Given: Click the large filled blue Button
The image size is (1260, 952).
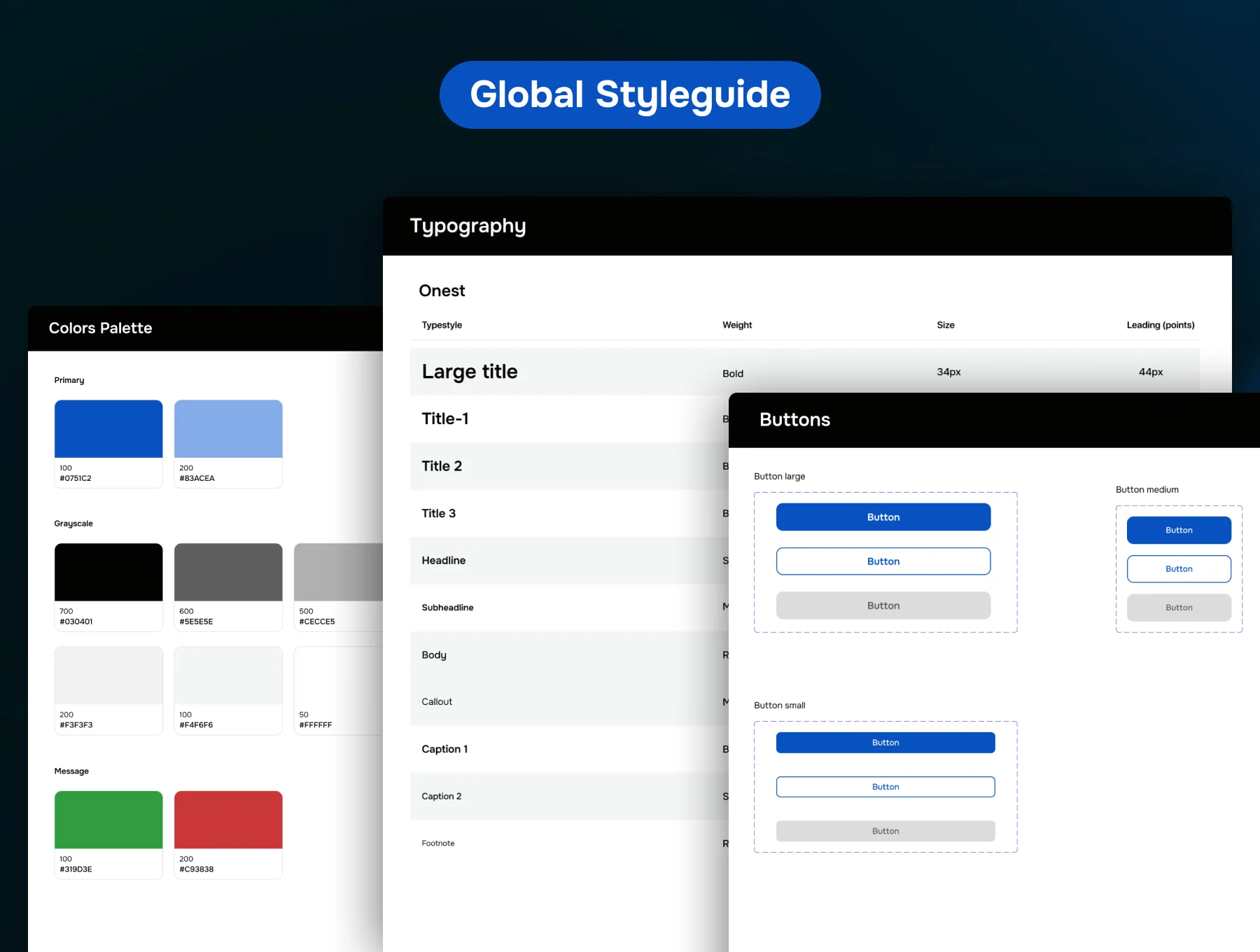Looking at the screenshot, I should (x=883, y=517).
